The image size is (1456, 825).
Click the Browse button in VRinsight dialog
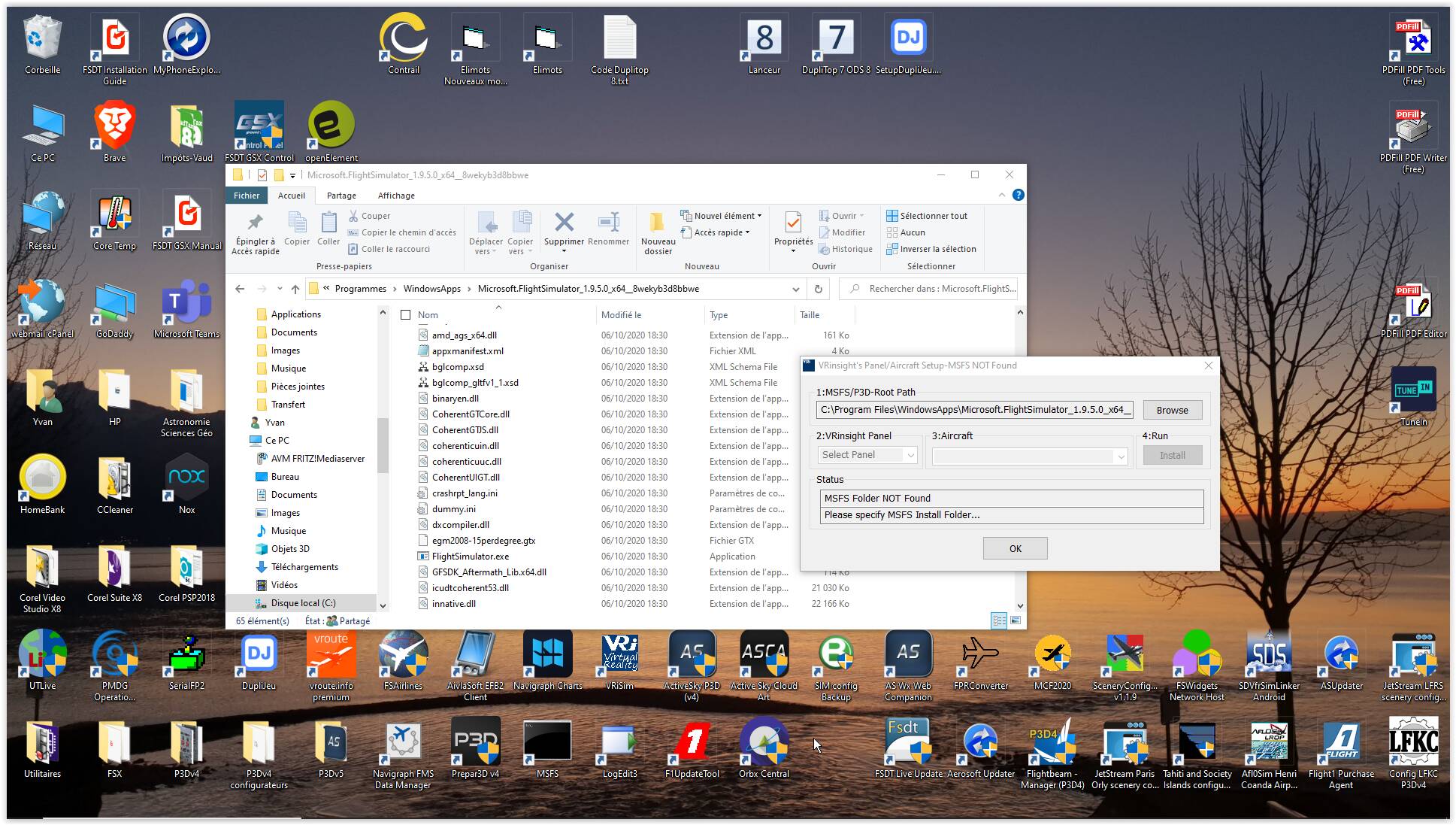pos(1172,410)
